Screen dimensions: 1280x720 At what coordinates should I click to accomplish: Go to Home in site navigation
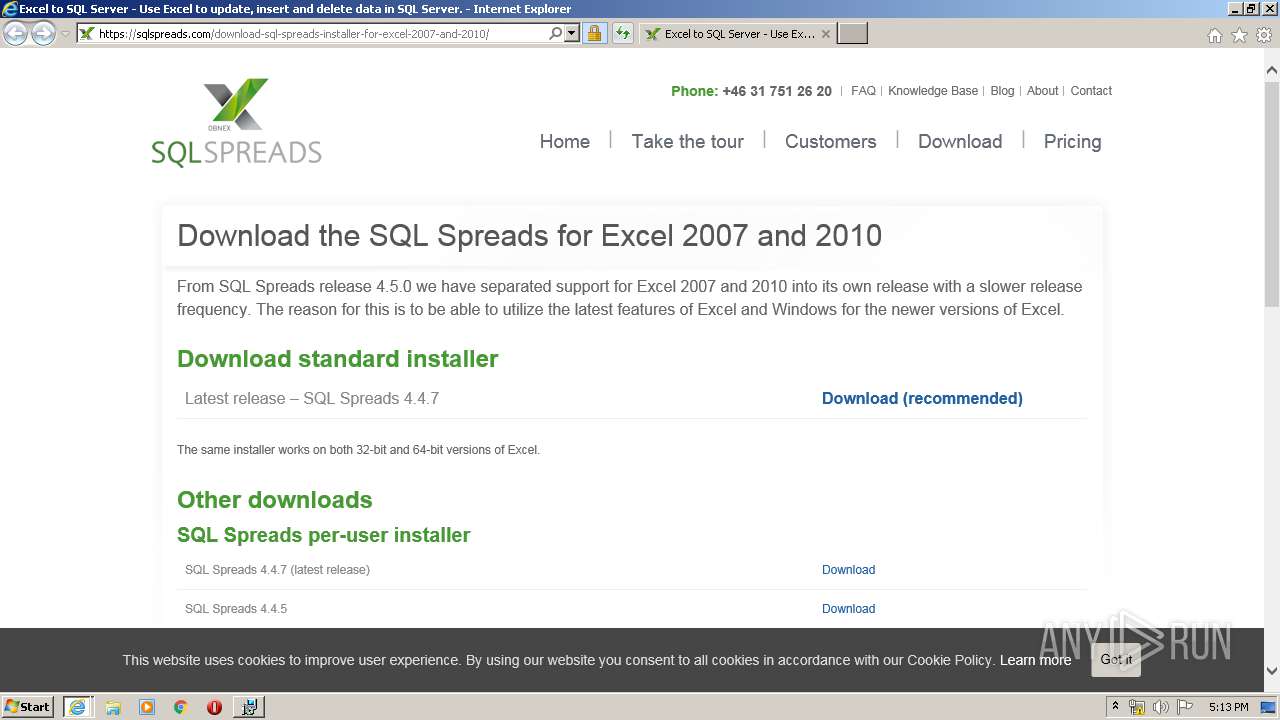tap(565, 142)
